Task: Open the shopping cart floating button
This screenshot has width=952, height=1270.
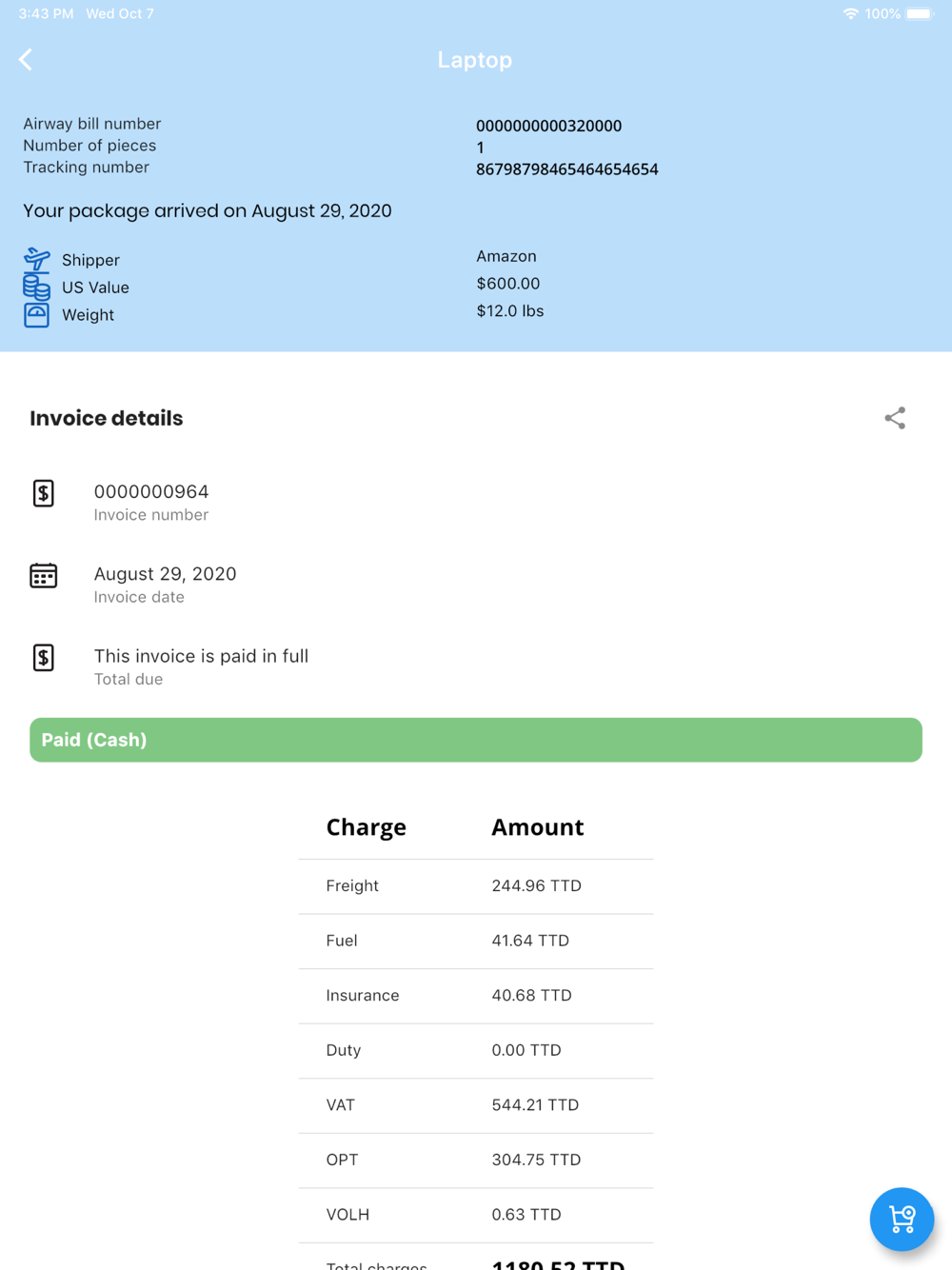Action: [902, 1219]
